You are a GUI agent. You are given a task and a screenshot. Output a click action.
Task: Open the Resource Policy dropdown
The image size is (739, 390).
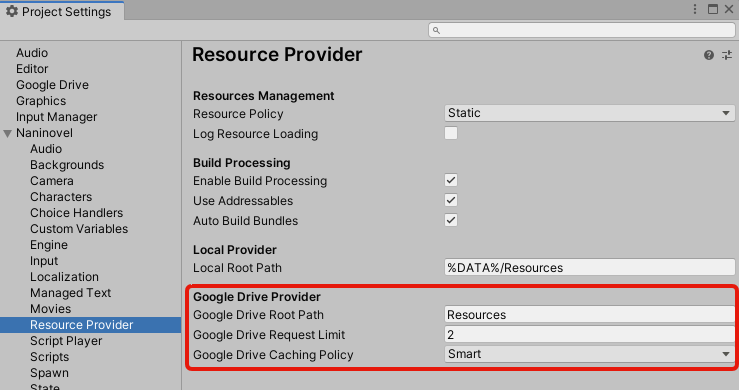pyautogui.click(x=589, y=113)
